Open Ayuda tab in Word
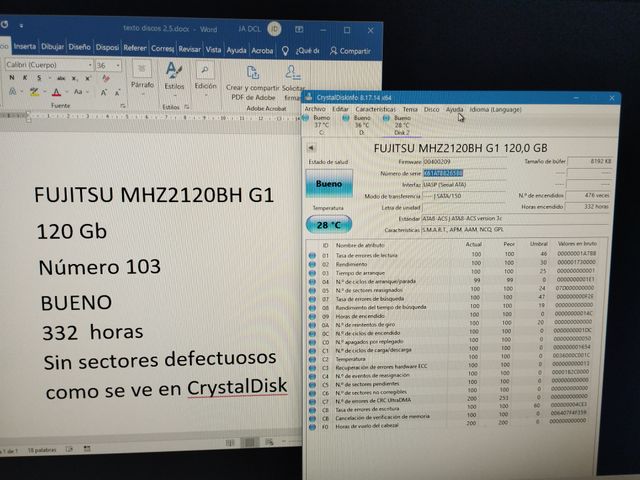 click(236, 50)
